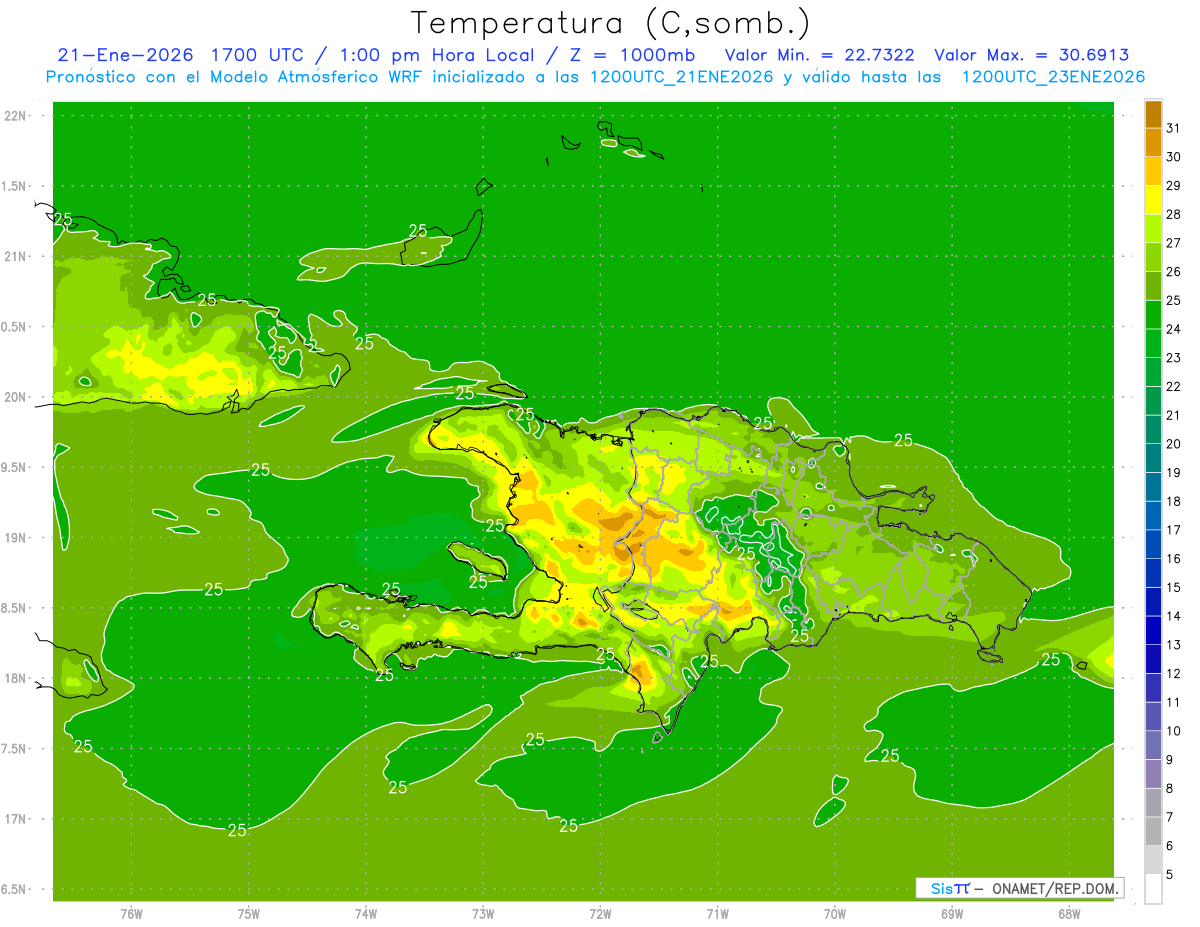Click the purple swatch between 8 and 9
This screenshot has width=1200, height=927.
pos(1153,774)
